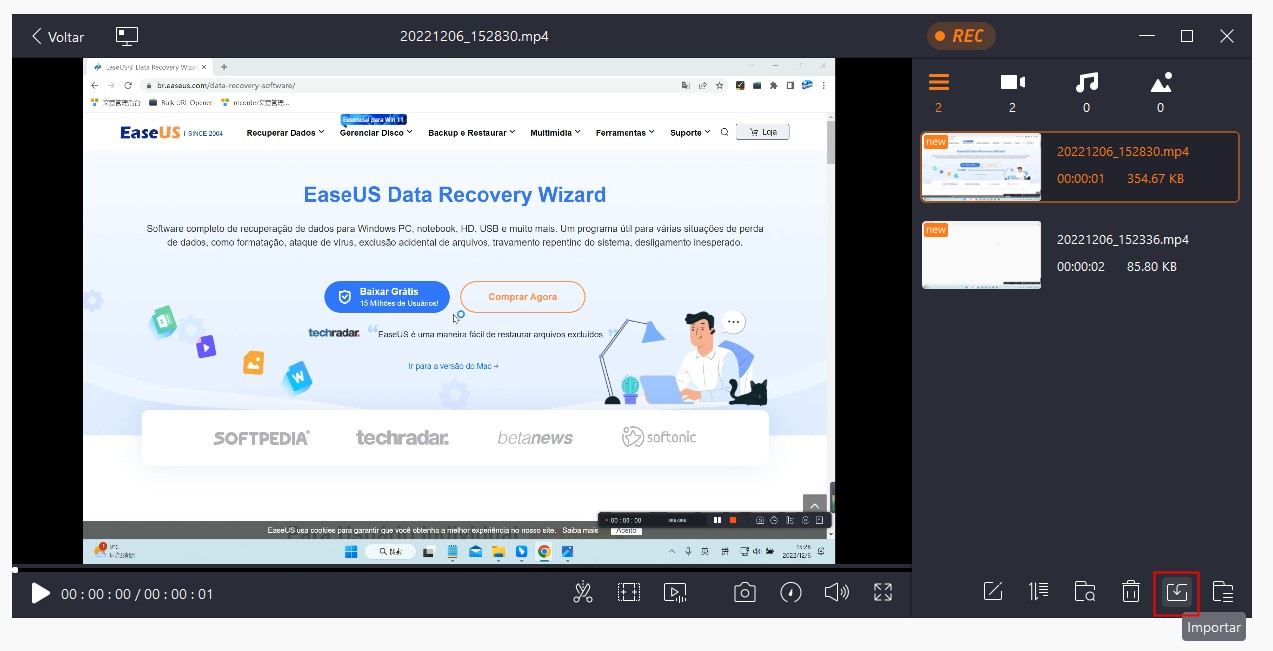Click the 85.80 KB file size
Screen dimensions: 1273x651
(x=1151, y=267)
